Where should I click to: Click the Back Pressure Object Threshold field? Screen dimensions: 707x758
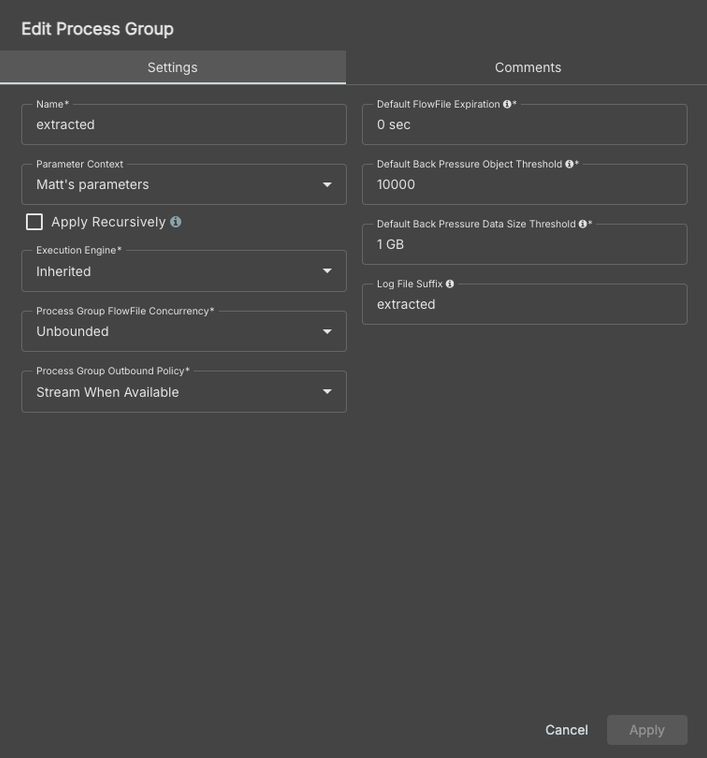click(524, 185)
